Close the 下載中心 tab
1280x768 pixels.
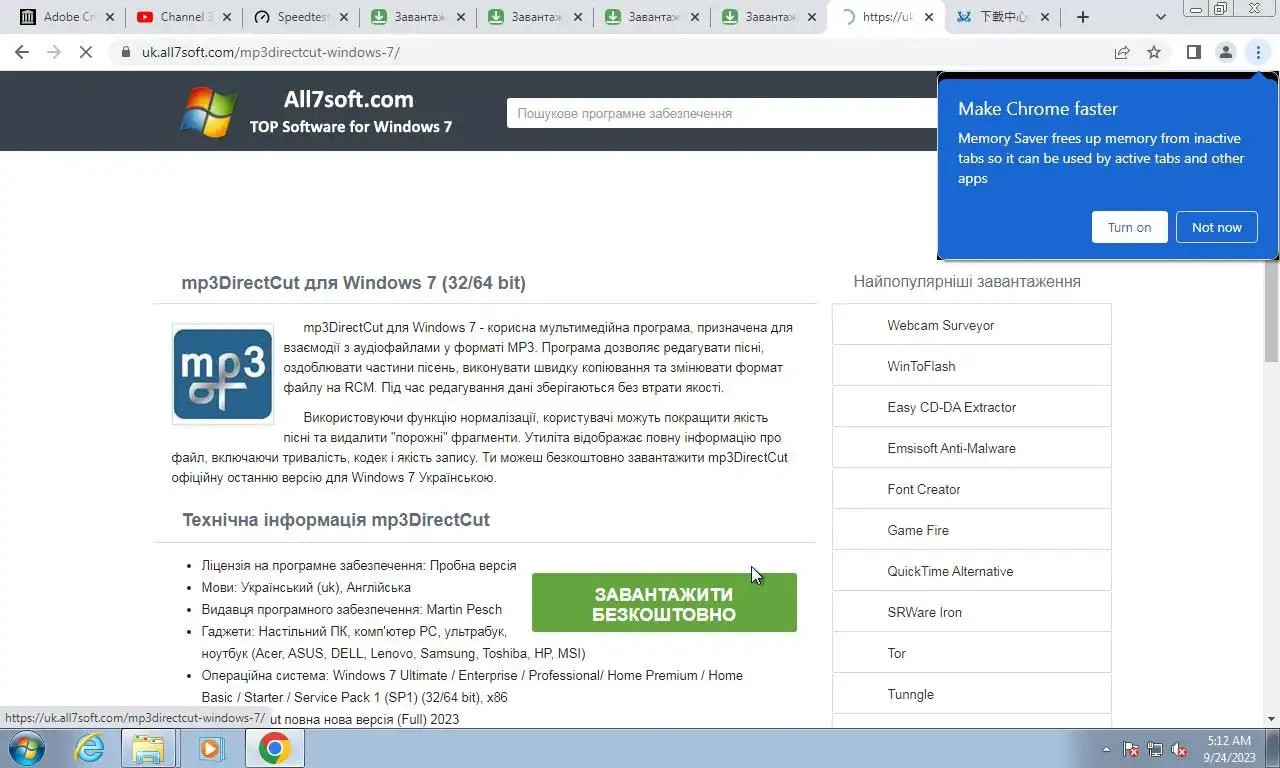[1046, 17]
